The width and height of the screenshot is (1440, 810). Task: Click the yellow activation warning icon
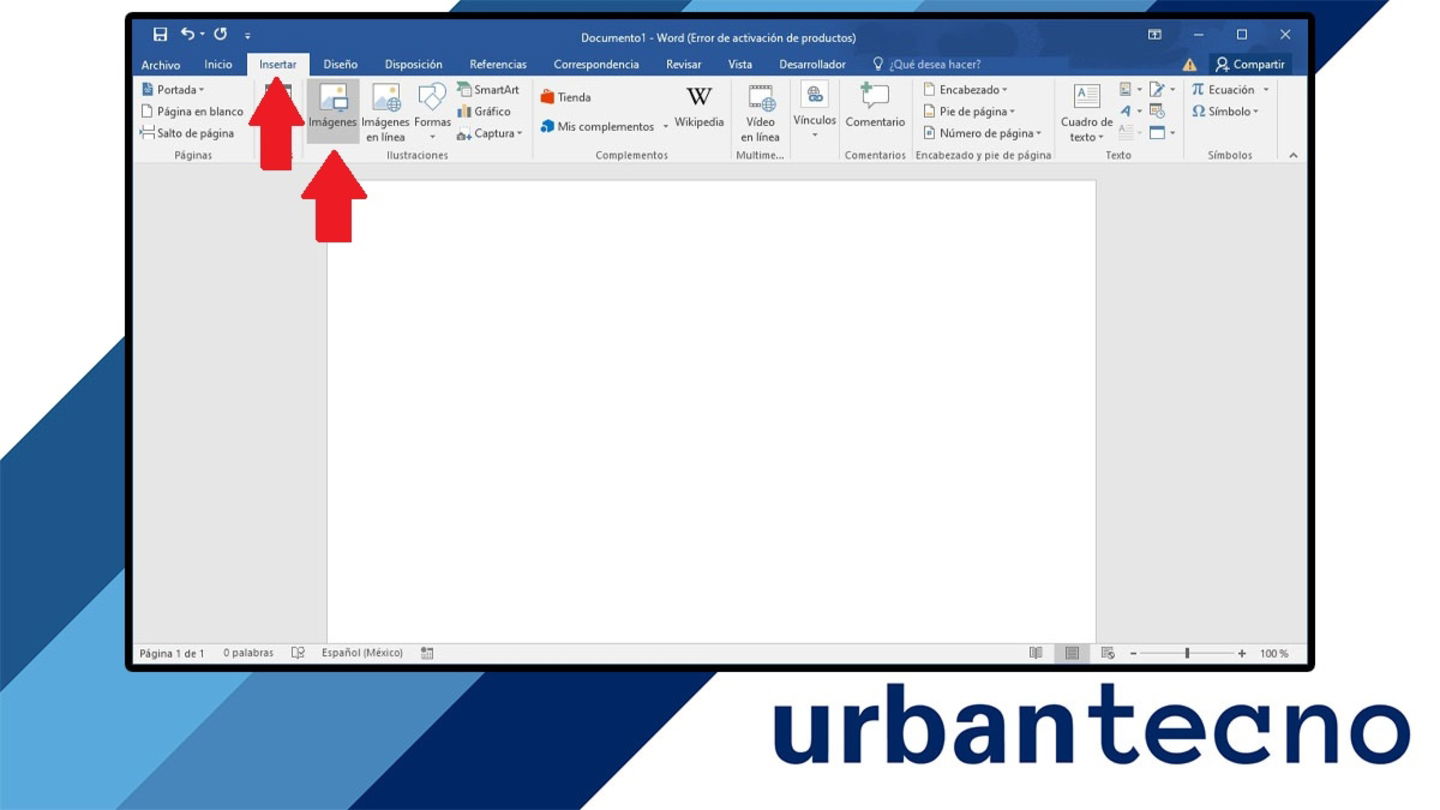[x=1189, y=65]
